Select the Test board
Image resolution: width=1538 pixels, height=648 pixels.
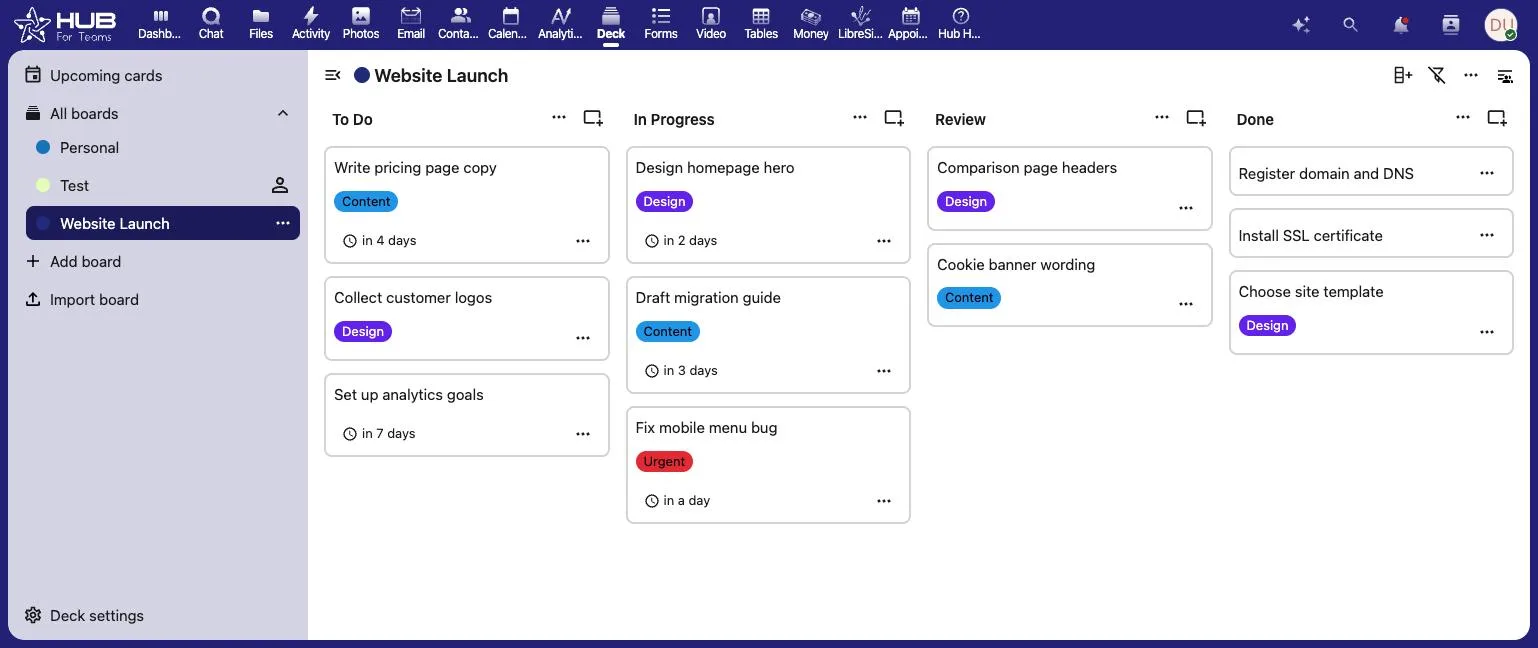[163, 185]
